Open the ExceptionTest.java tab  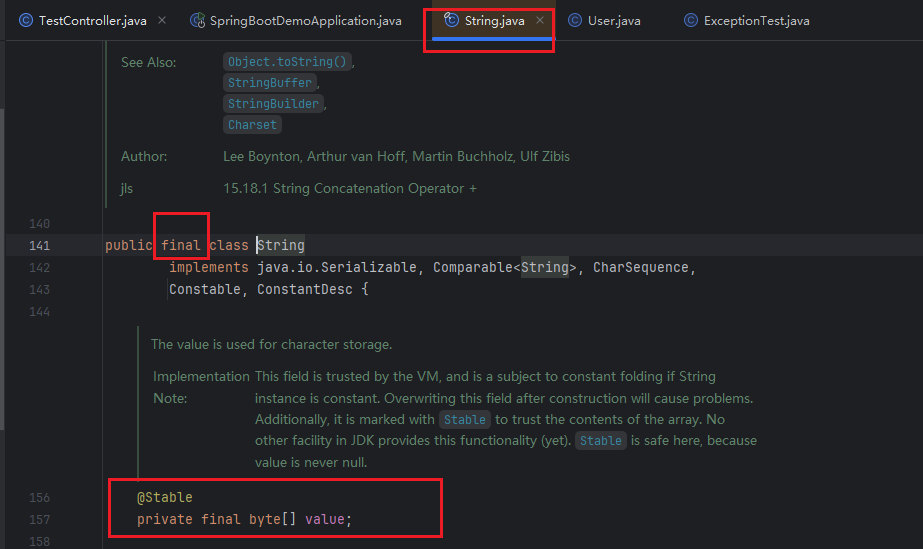point(756,21)
